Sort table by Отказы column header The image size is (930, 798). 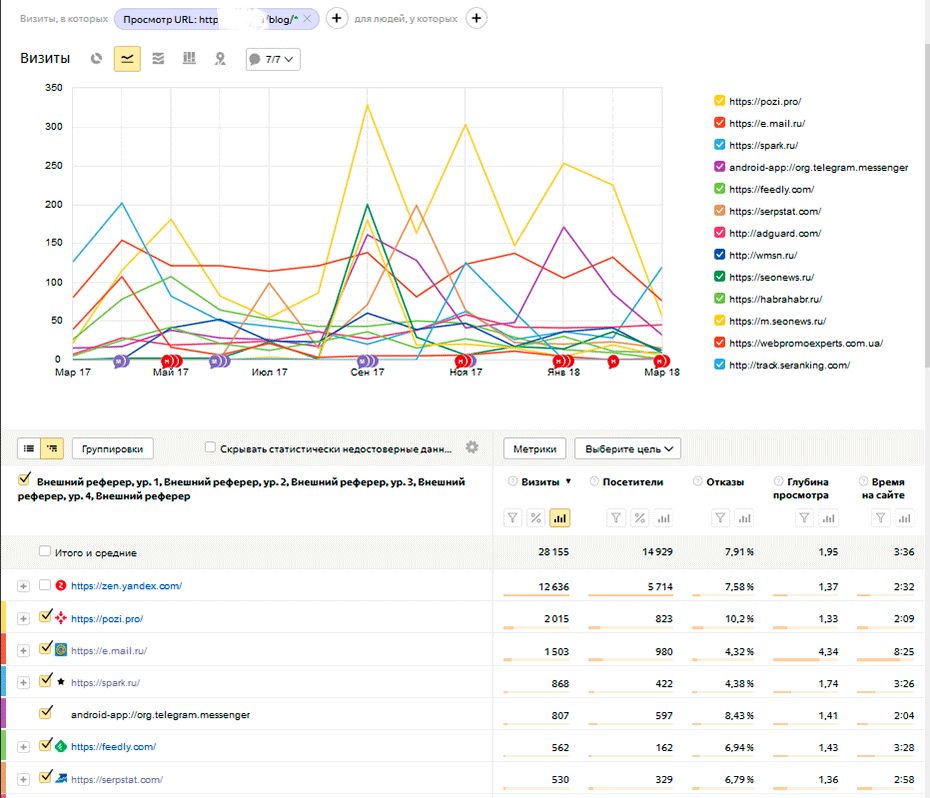tap(725, 482)
